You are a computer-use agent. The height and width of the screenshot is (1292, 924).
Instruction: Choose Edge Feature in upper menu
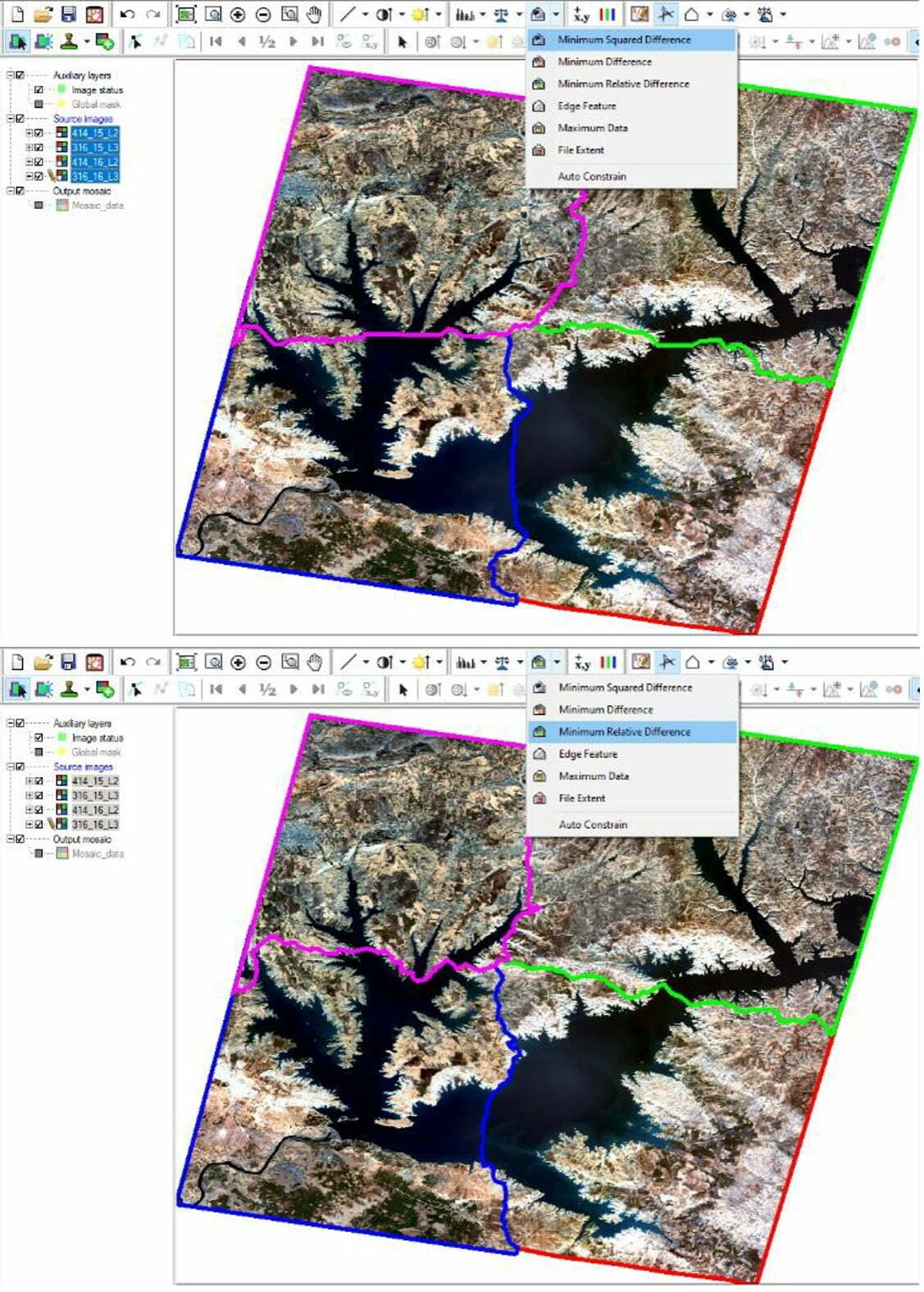632,106
